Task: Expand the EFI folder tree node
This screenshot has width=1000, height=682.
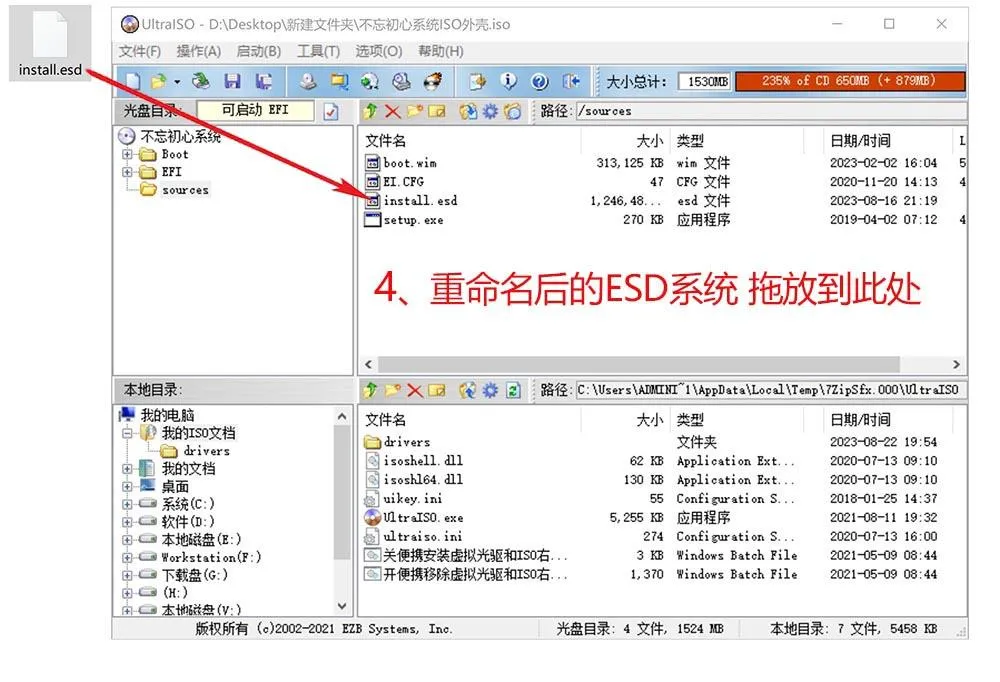Action: [127, 172]
